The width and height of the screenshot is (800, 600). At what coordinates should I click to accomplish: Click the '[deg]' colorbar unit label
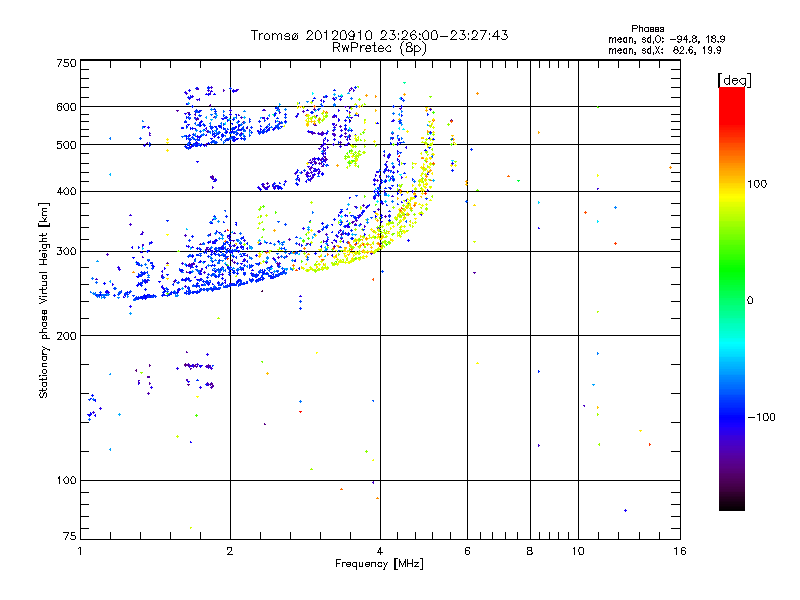734,80
